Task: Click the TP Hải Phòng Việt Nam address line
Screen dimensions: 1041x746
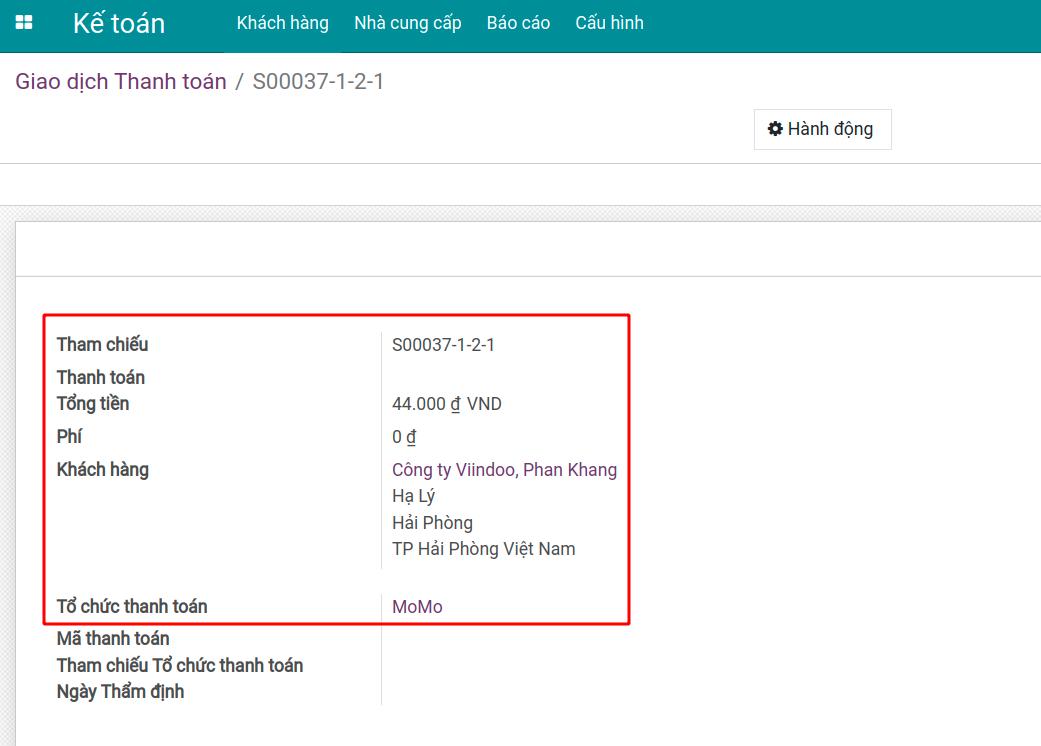Action: [x=483, y=549]
